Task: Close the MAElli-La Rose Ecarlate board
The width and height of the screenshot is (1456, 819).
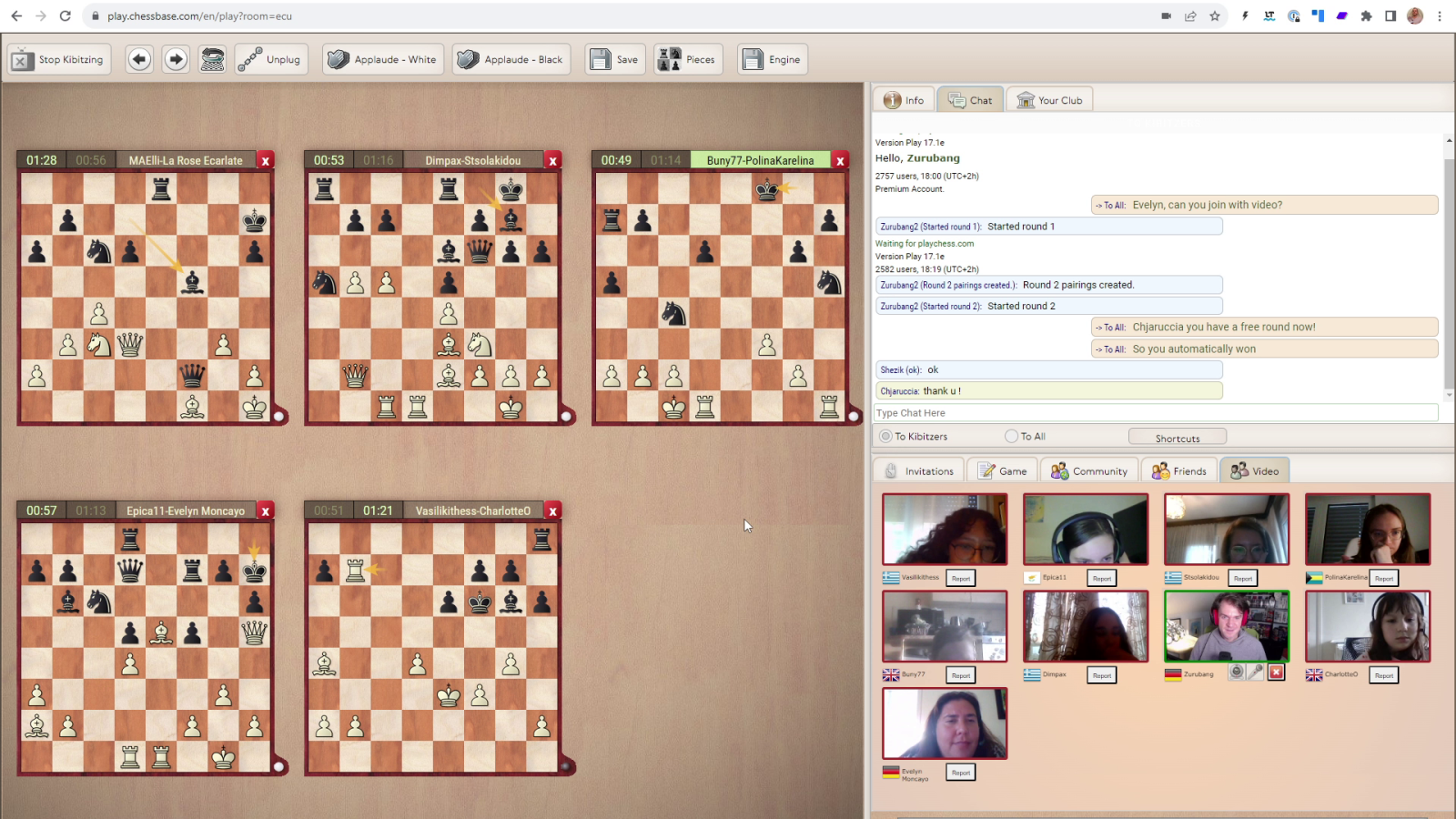Action: (266, 161)
